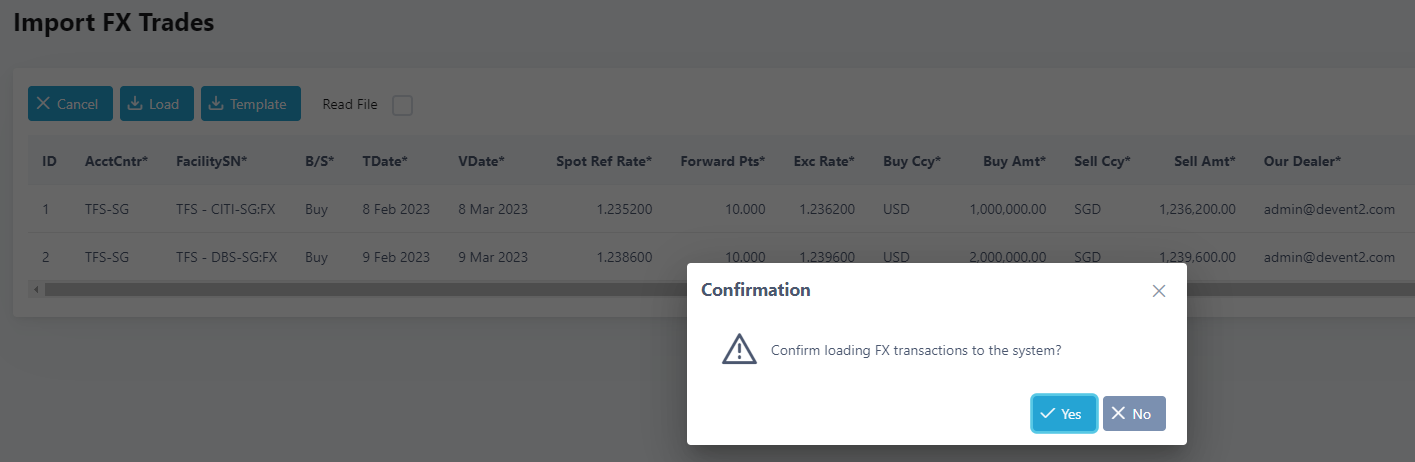Image resolution: width=1415 pixels, height=462 pixels.
Task: Click the Yes button to confirm loading
Action: click(x=1064, y=414)
